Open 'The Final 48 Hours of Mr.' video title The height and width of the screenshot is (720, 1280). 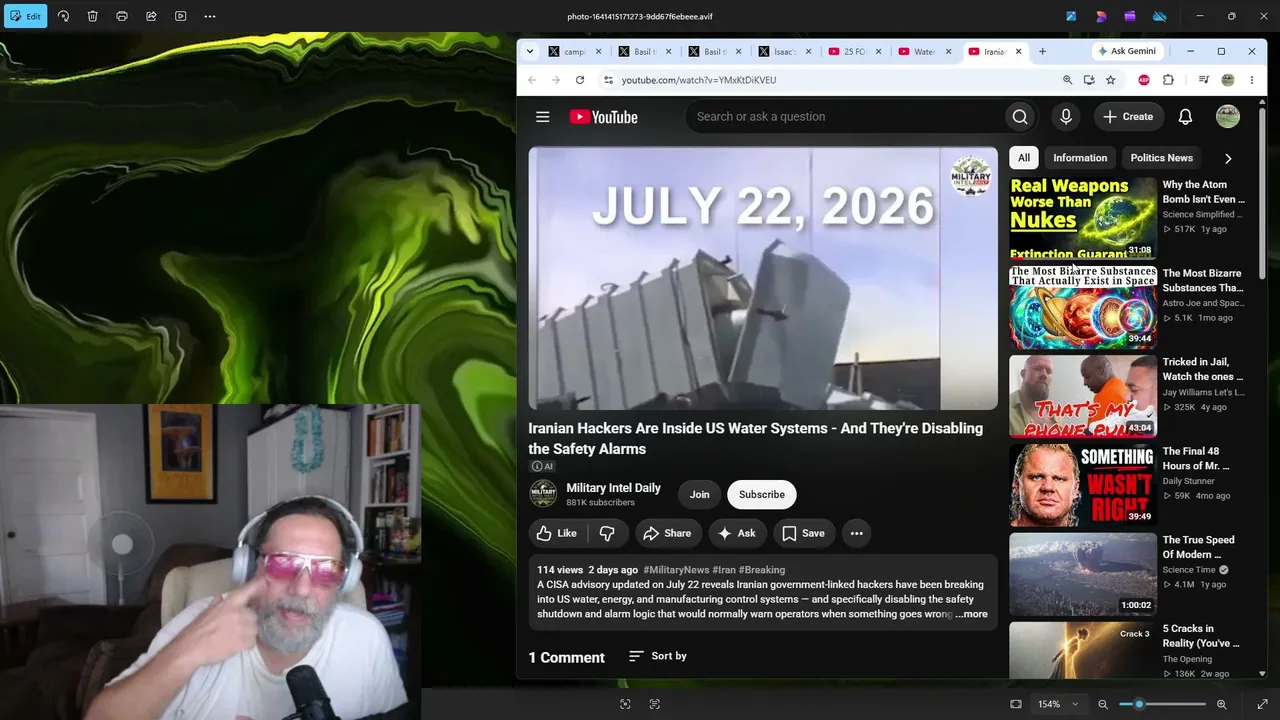[1196, 458]
